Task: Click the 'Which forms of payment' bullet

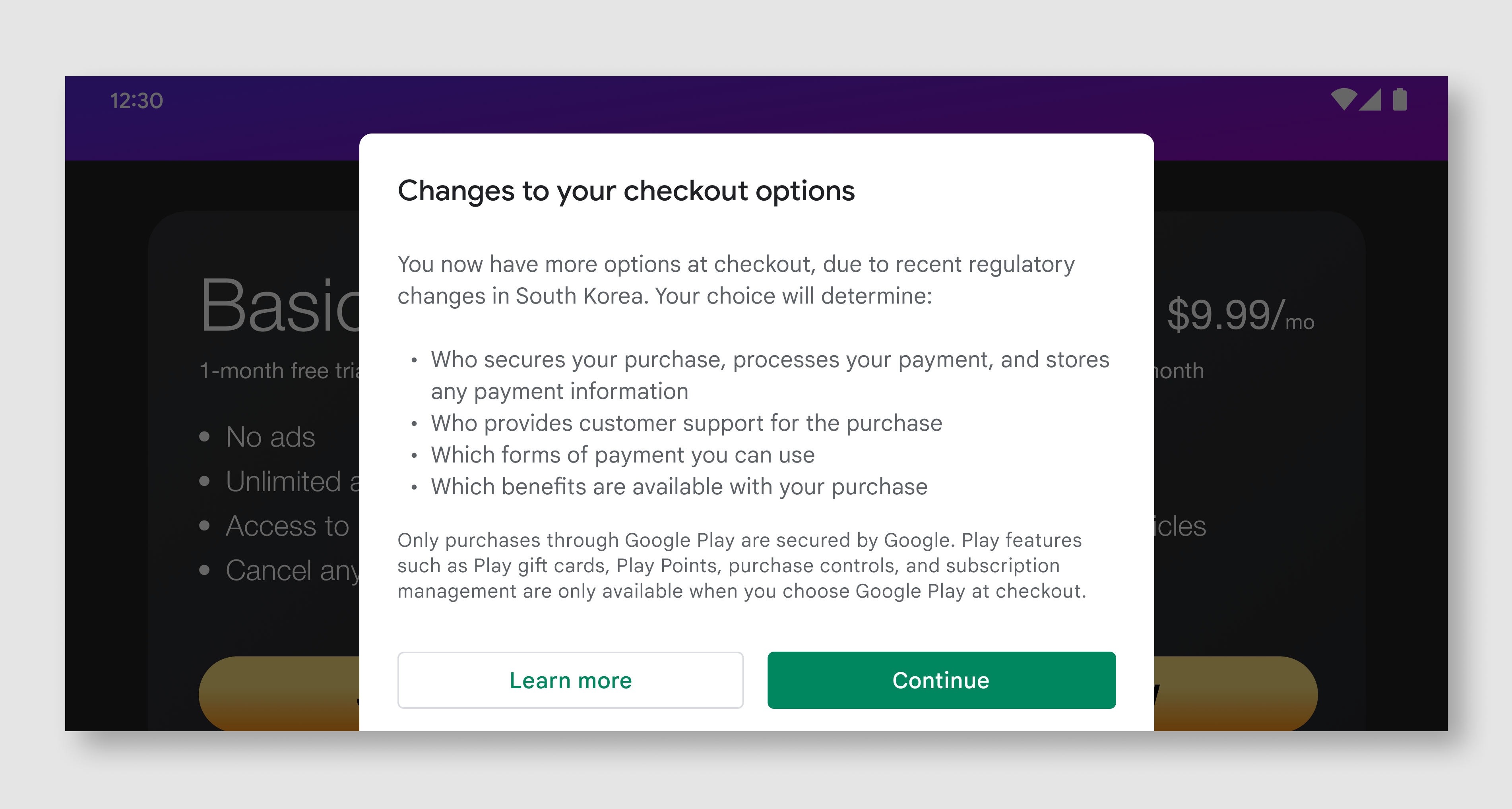Action: pyautogui.click(x=623, y=454)
